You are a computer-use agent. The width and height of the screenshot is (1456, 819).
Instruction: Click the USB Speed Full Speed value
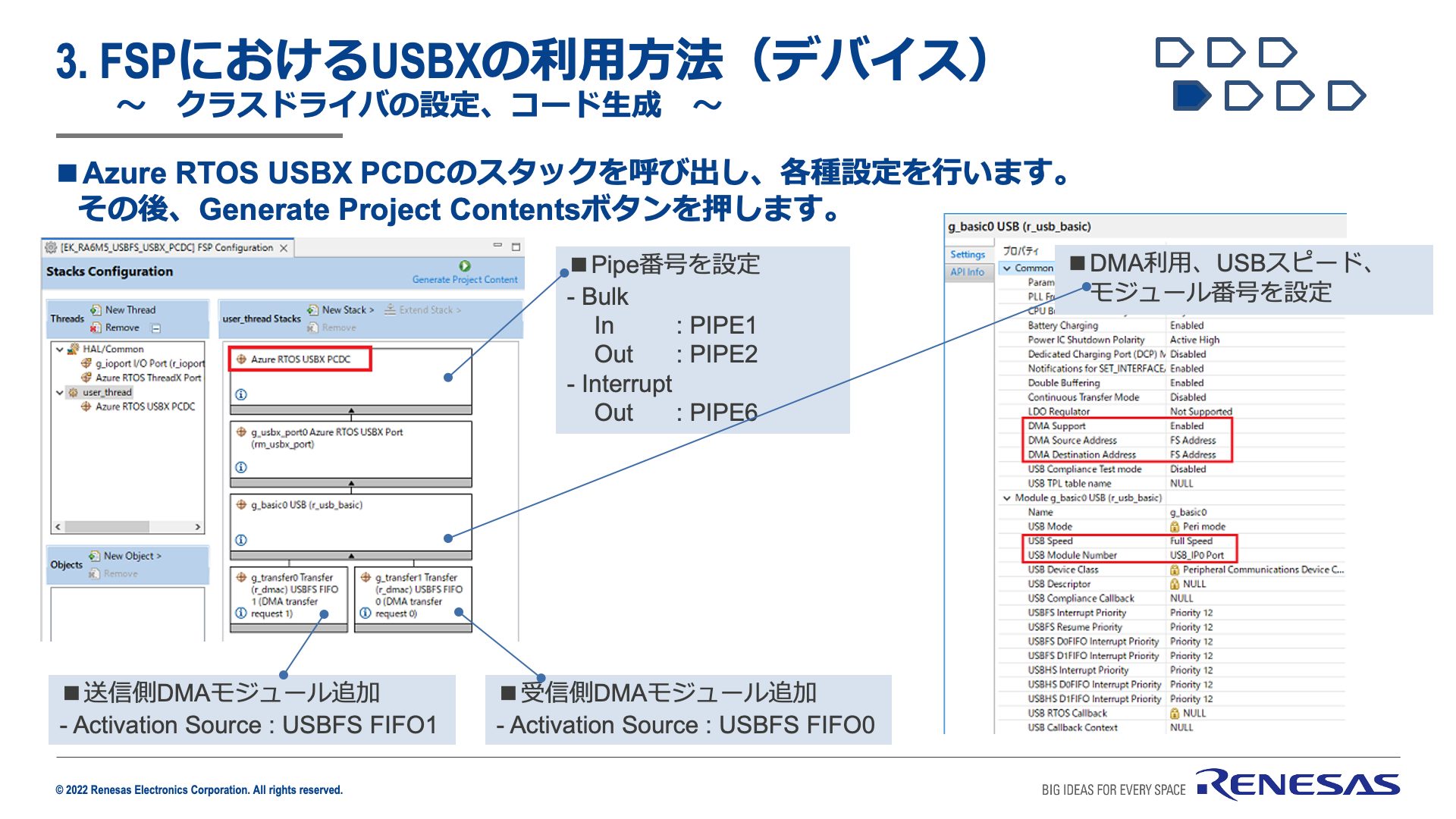coord(1191,541)
